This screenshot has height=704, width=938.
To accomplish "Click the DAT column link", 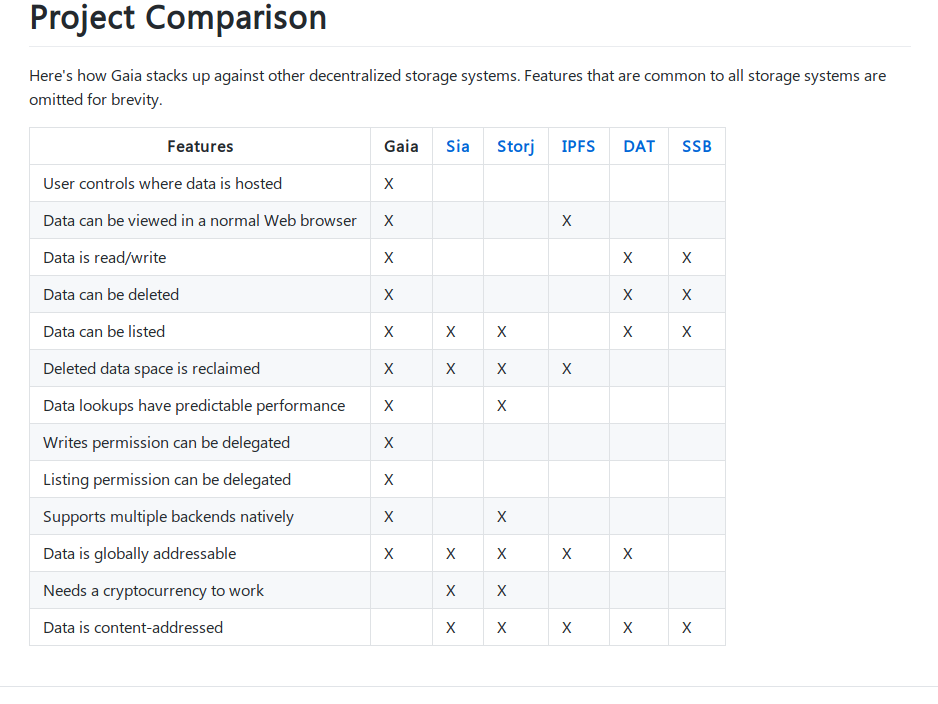I will (638, 146).
